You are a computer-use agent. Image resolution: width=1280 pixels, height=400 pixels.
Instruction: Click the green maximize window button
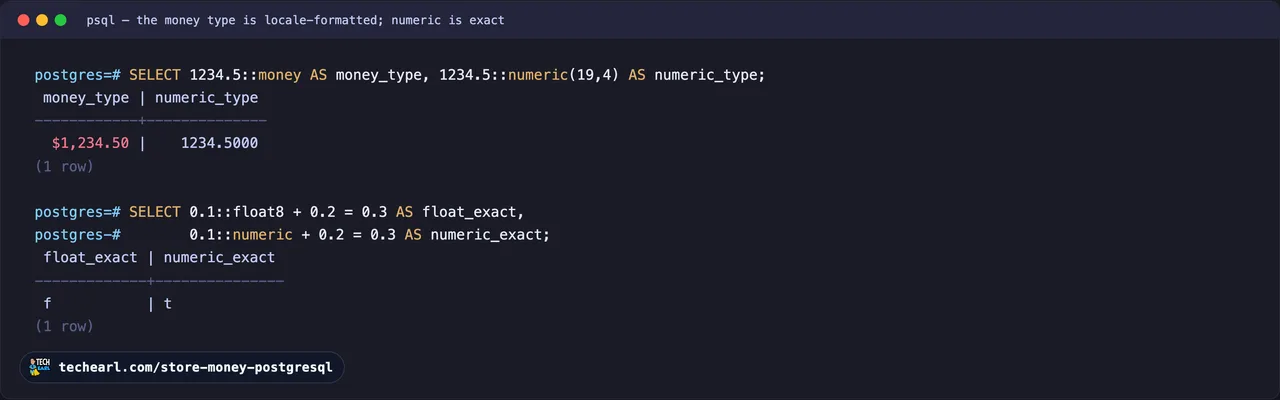(x=60, y=20)
